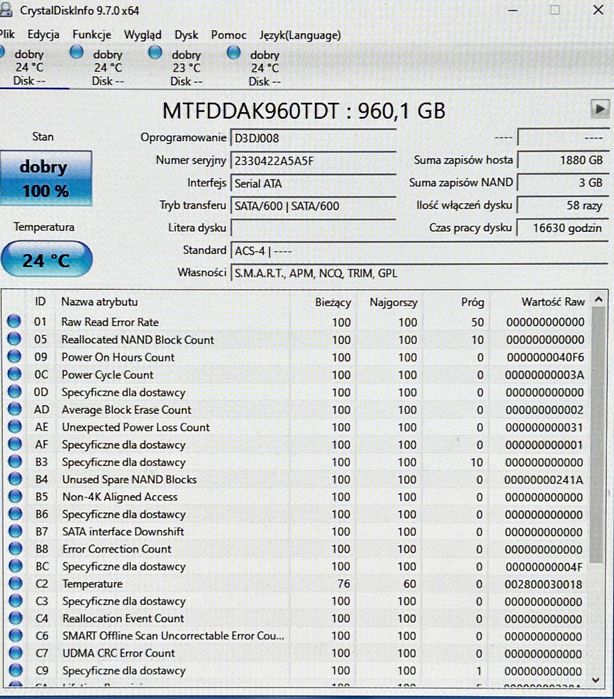
Task: Click the CrystalDiskInfo title bar icon
Action: coord(5,10)
